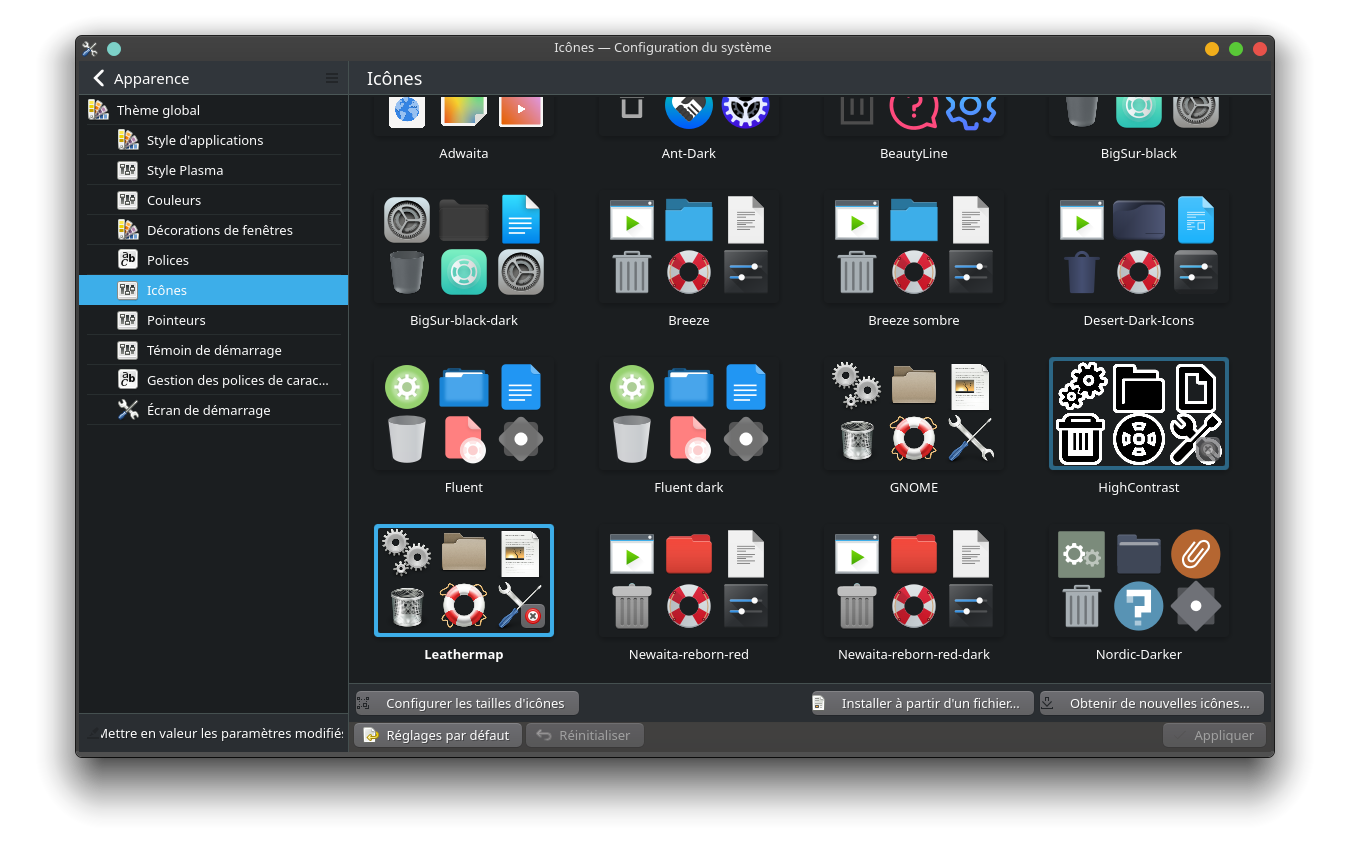This screenshot has width=1350, height=843.
Task: Click the GNOME theme label
Action: (914, 487)
